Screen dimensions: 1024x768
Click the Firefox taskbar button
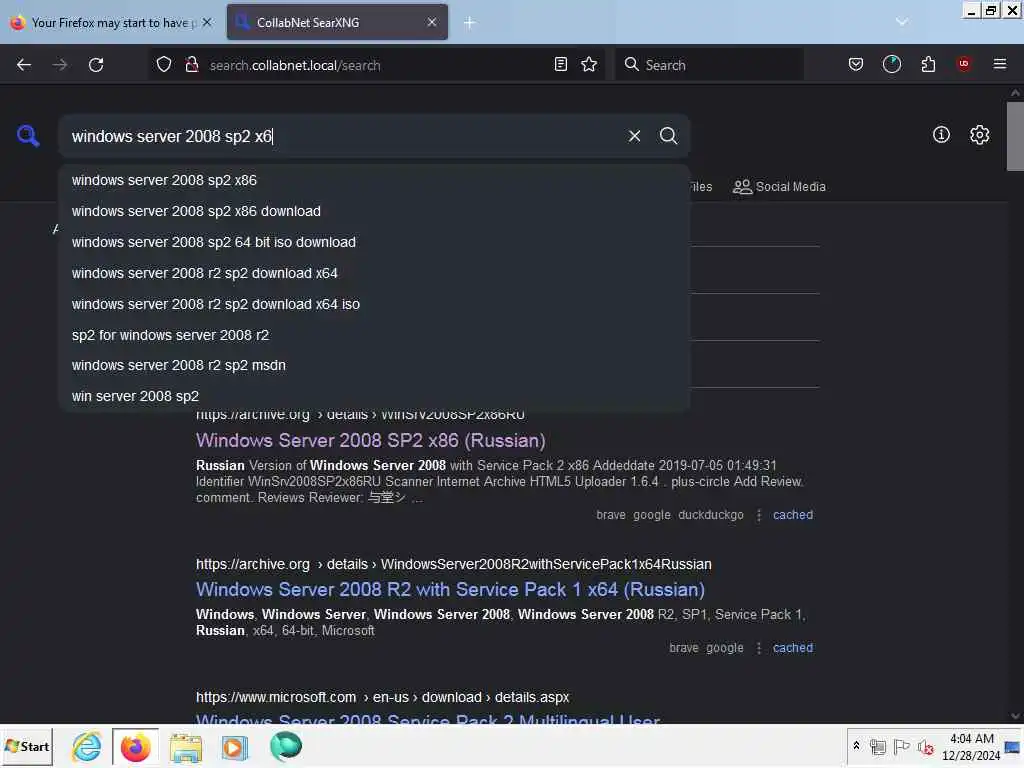tap(135, 746)
